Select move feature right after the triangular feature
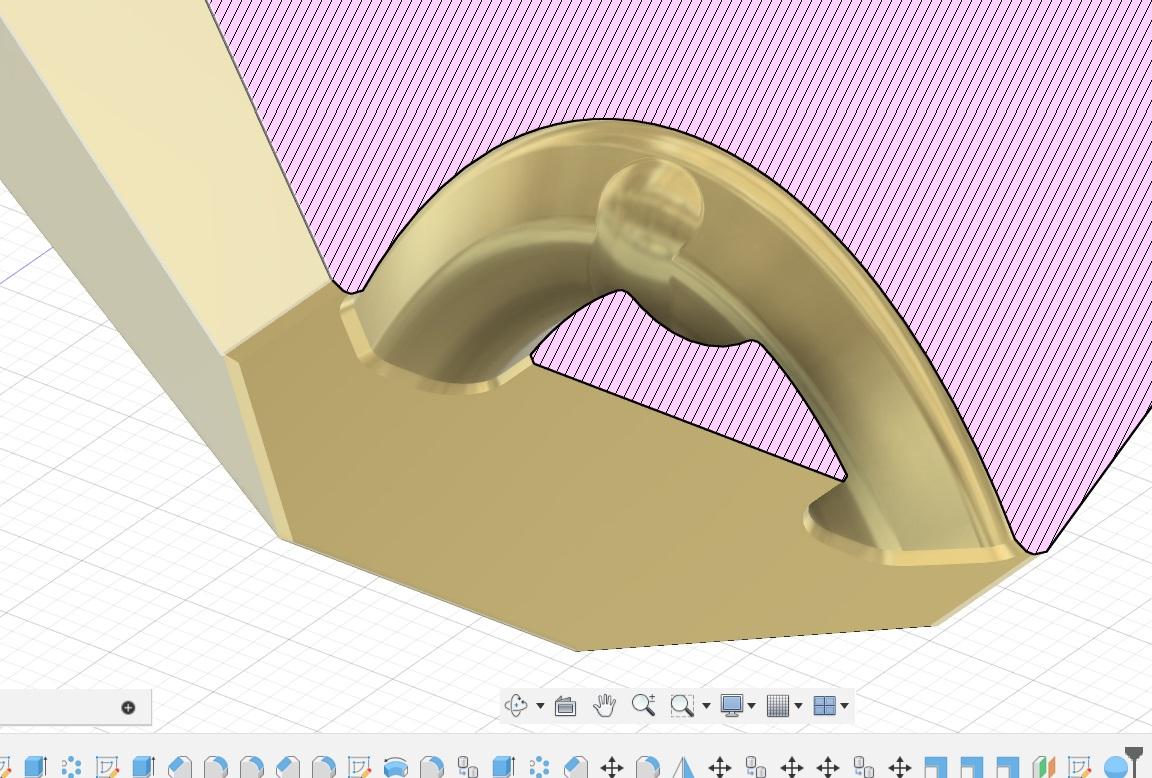Image resolution: width=1152 pixels, height=778 pixels. [719, 767]
